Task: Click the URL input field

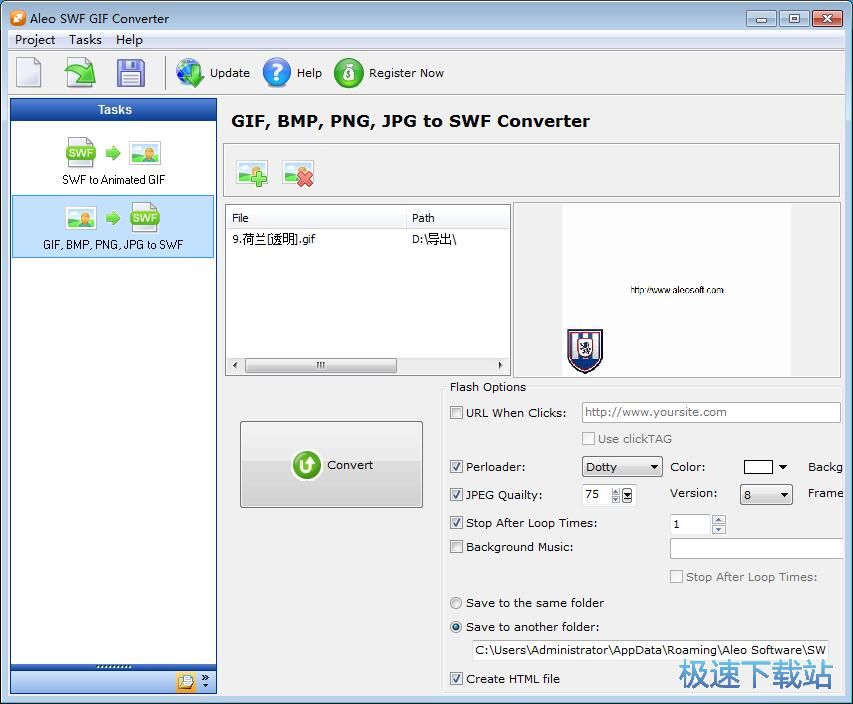Action: tap(711, 412)
